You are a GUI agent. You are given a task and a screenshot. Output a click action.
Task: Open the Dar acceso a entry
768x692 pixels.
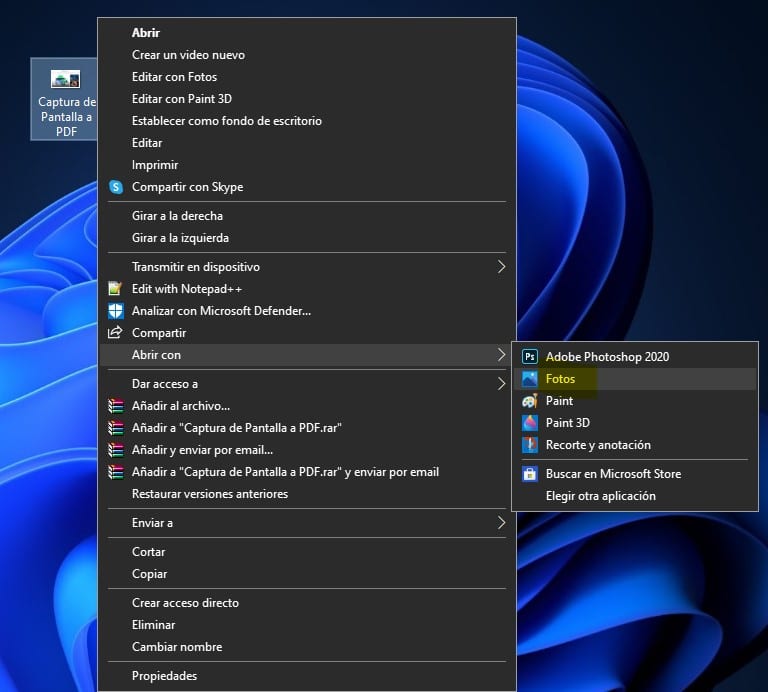307,383
